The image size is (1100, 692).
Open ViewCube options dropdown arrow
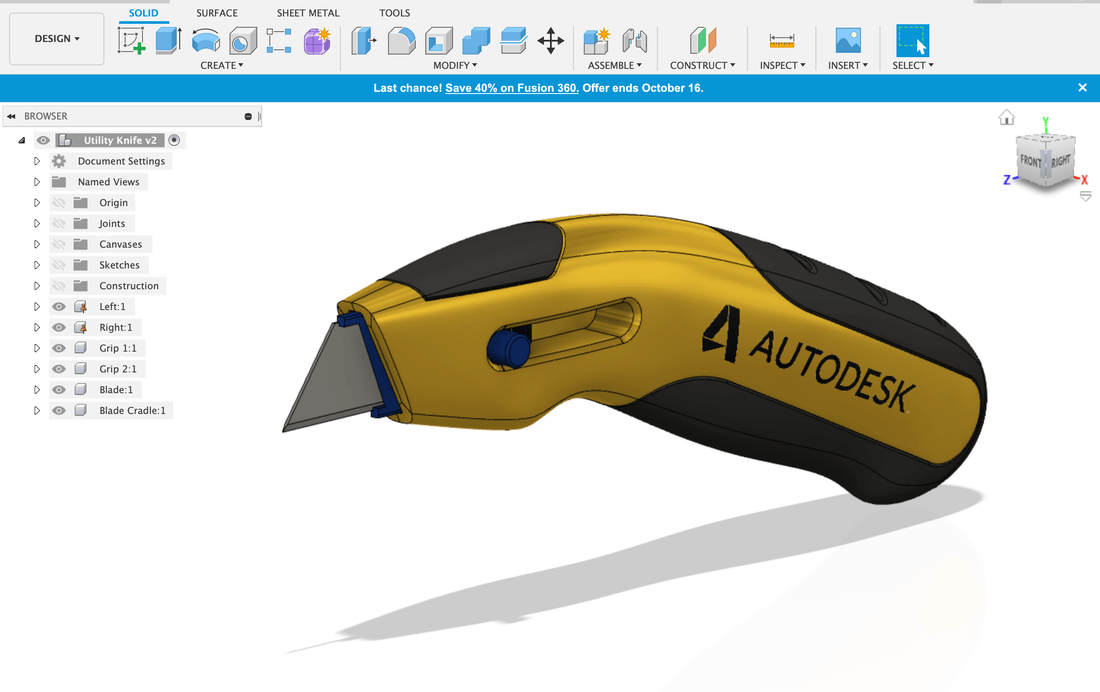1085,196
